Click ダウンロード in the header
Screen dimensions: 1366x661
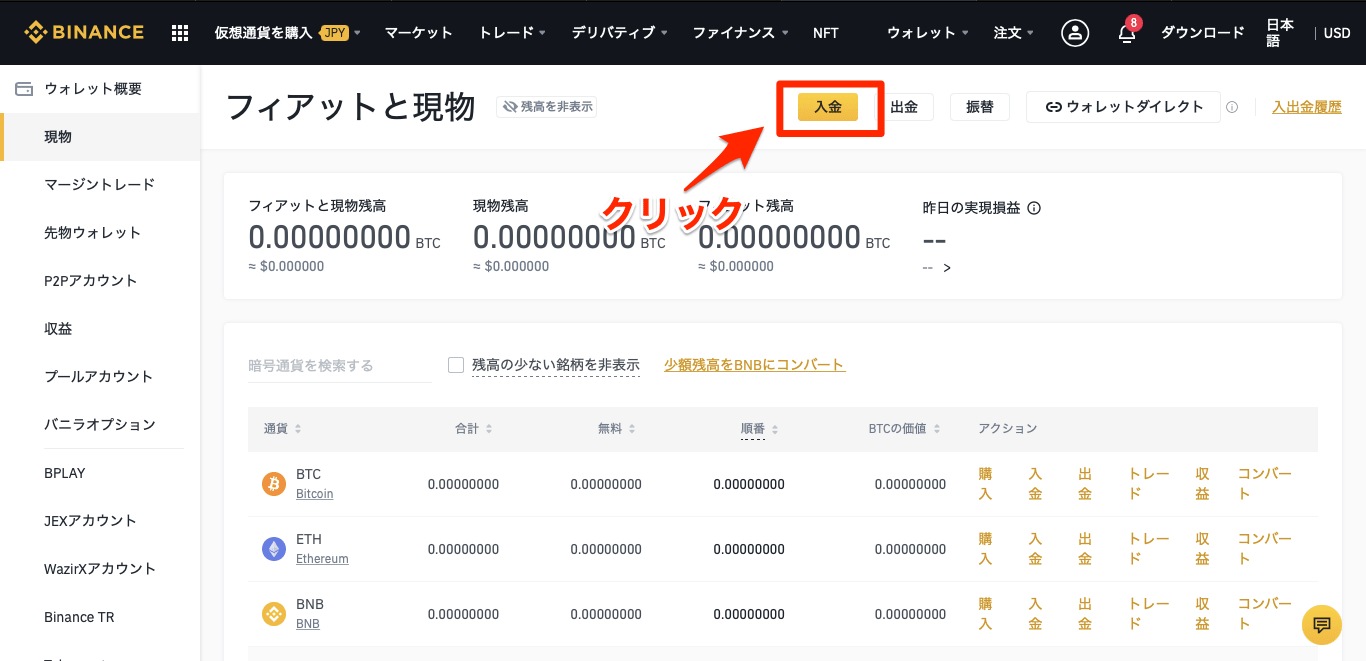(x=1203, y=33)
